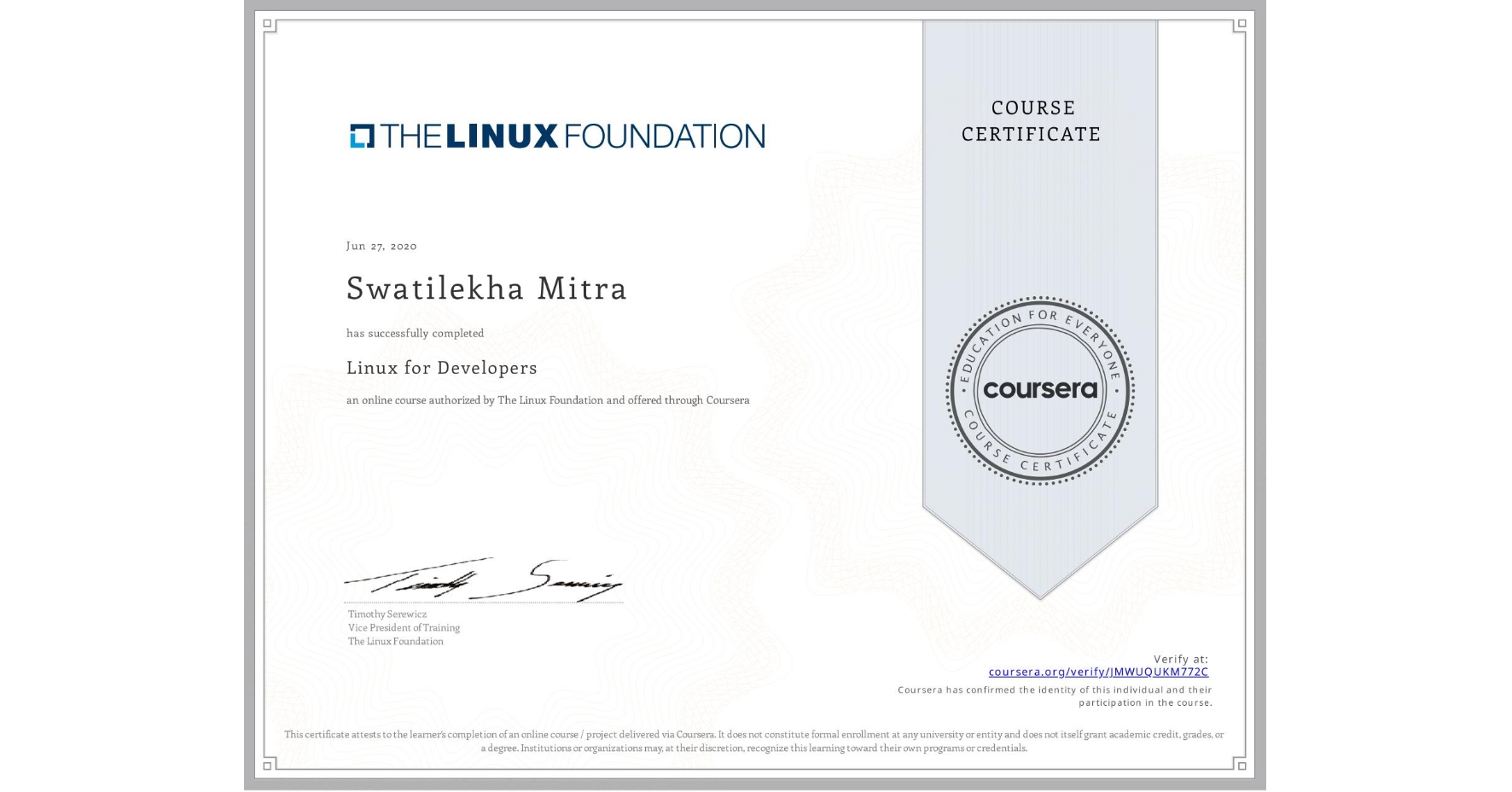Click the name Swatilekha Mitra
The height and width of the screenshot is (792, 1512).
486,289
